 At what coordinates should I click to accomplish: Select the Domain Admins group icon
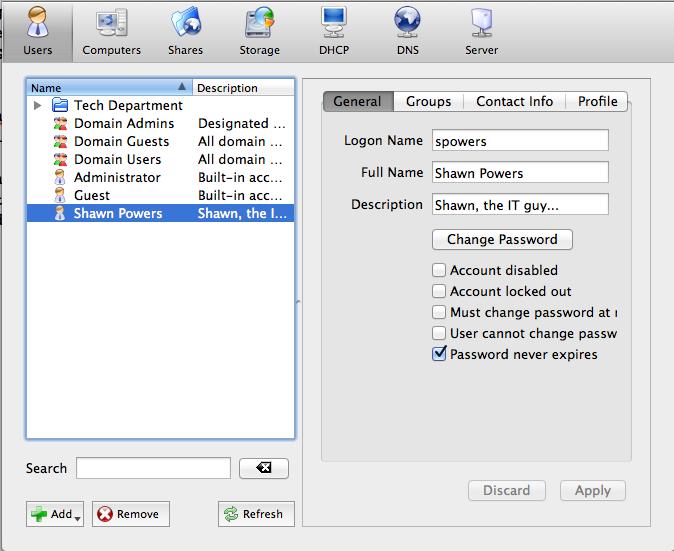pyautogui.click(x=59, y=124)
